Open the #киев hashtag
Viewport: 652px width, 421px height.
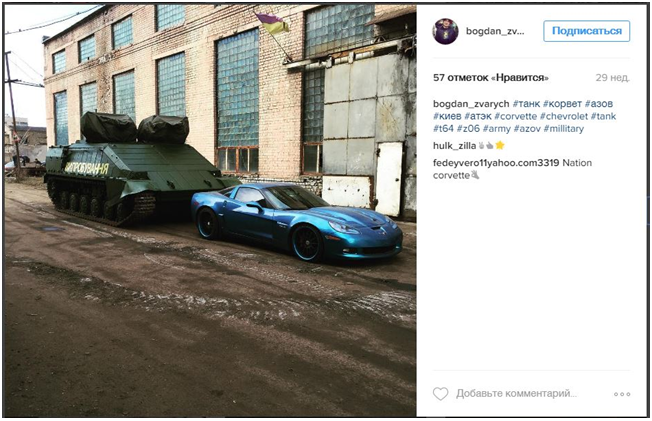pos(447,116)
